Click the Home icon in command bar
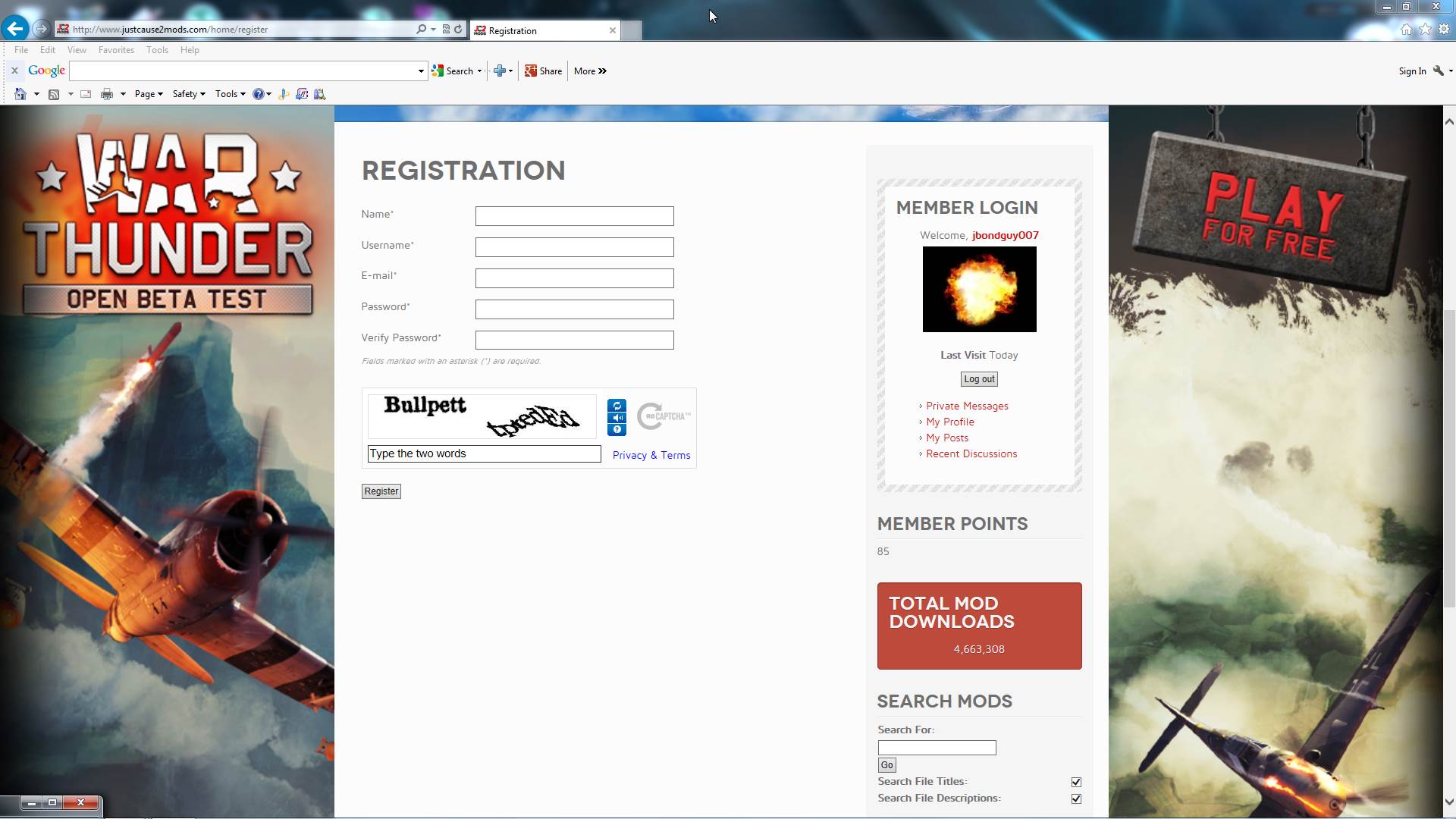The image size is (1456, 819). 20,94
